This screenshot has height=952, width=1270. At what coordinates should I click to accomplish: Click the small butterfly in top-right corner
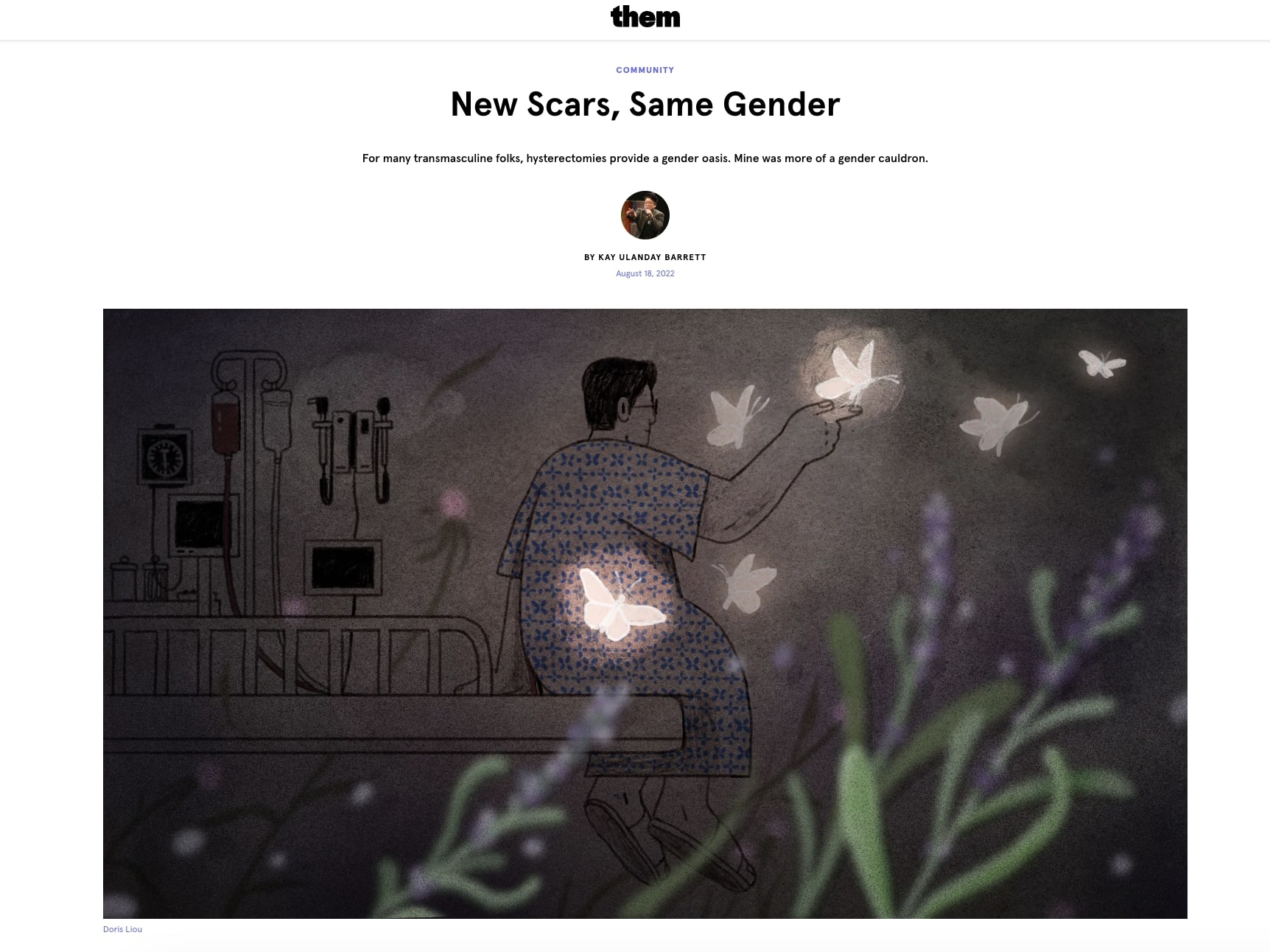[x=1101, y=363]
